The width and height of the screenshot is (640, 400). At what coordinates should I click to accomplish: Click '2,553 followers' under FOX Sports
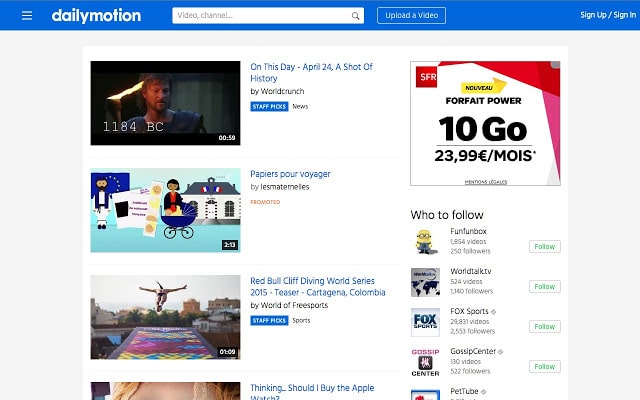pos(473,331)
